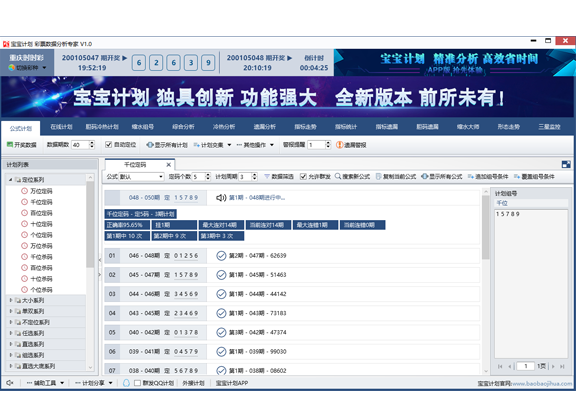Visit the www.baobaojihua.com link
The width and height of the screenshot is (576, 420).
pyautogui.click(x=542, y=384)
